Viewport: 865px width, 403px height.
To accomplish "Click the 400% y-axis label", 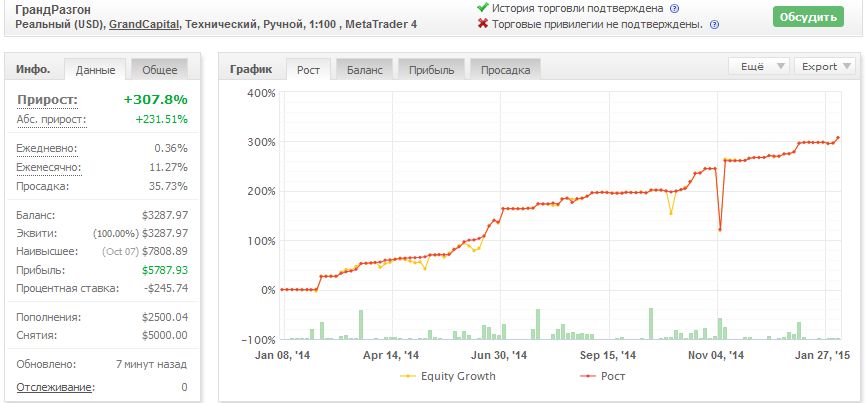I will click(261, 93).
